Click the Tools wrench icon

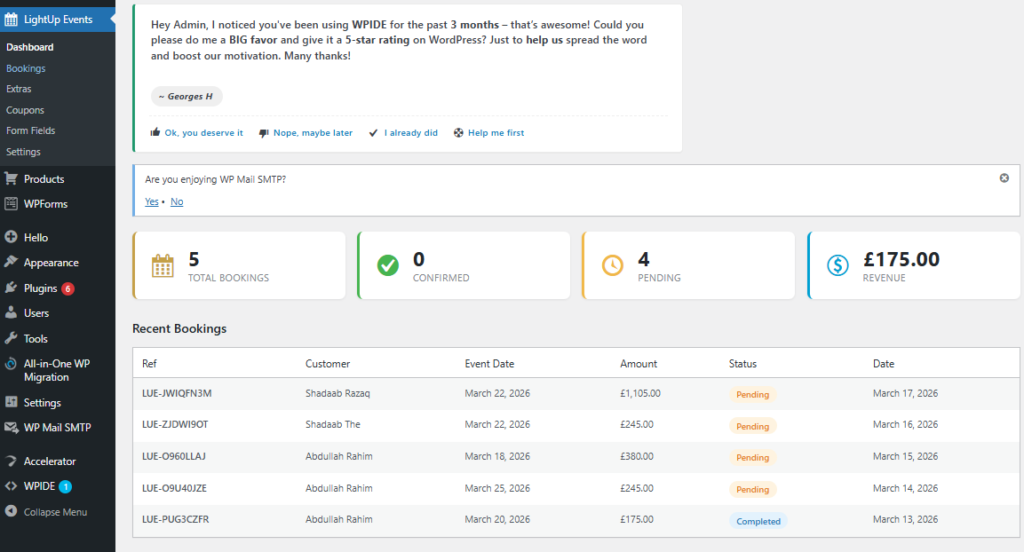click(x=11, y=338)
